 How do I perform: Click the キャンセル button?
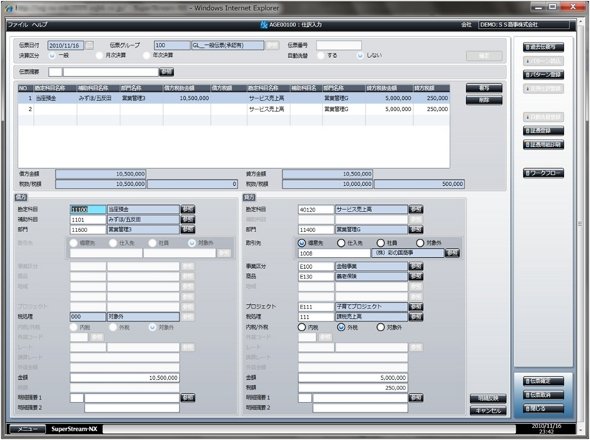coord(488,410)
